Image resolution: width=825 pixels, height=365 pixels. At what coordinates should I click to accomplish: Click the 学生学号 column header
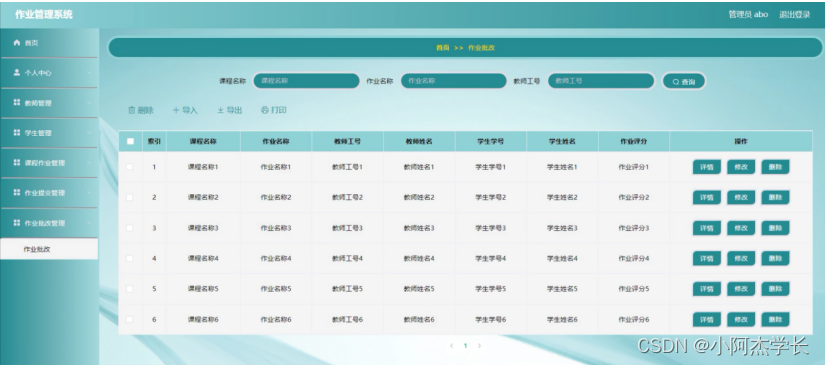coord(490,141)
